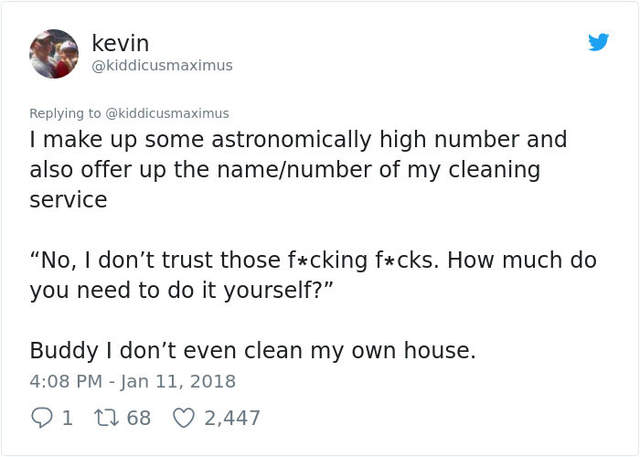Click the retweet count "68"

coord(139,417)
